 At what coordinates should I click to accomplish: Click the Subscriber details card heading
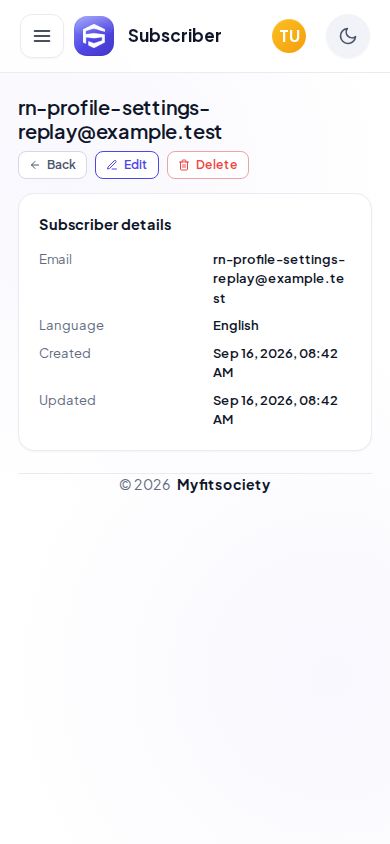click(105, 225)
